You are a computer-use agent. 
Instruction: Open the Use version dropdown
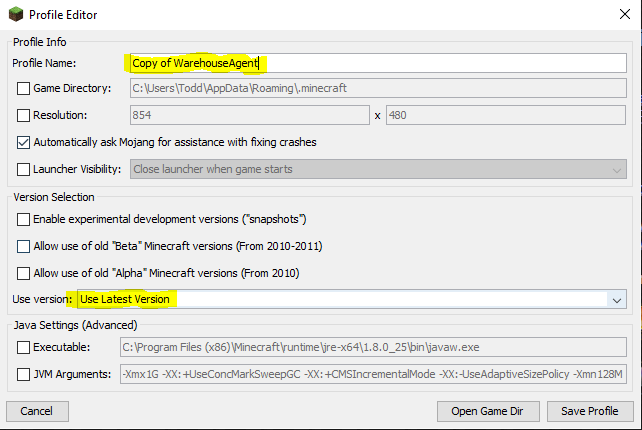(615, 300)
